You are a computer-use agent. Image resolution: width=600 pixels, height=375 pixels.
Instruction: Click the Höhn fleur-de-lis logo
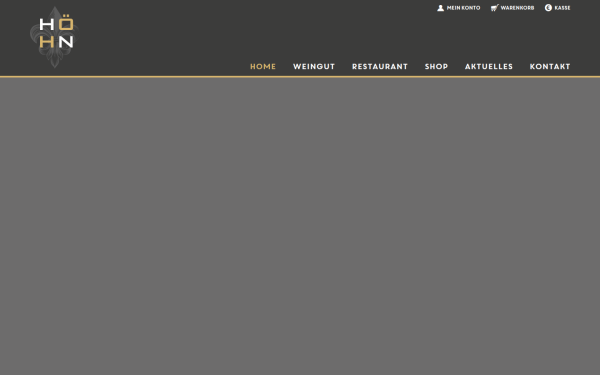coord(55,37)
